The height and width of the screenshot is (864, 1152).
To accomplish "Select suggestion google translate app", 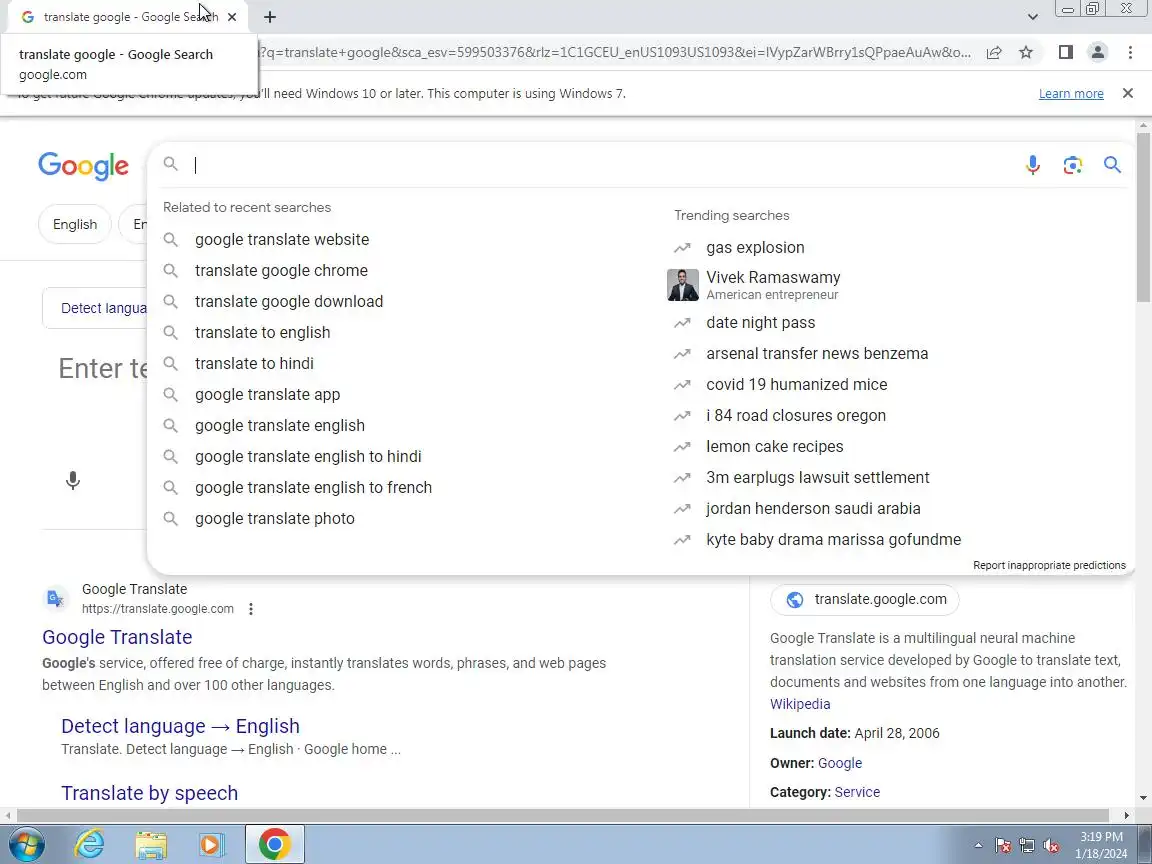I will (267, 395).
